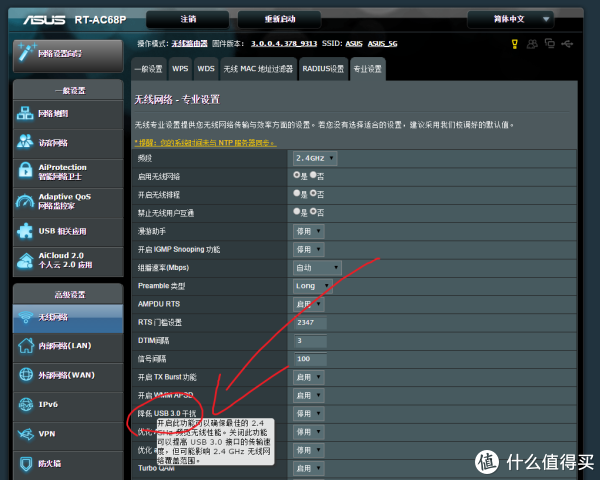The image size is (600, 480).
Task: Select No for enable wireless network
Action: (x=313, y=175)
